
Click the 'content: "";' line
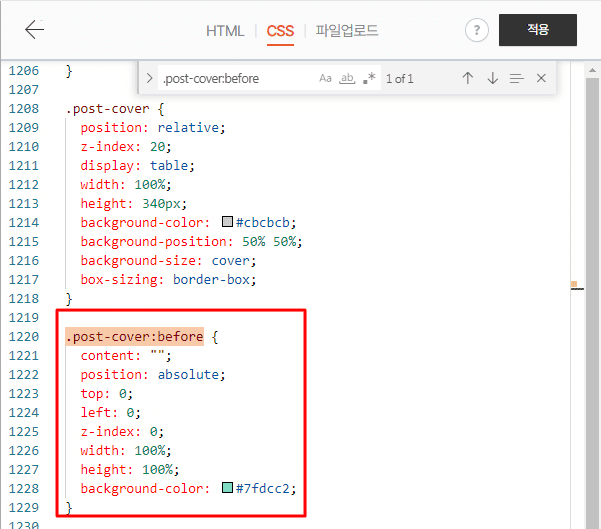[126, 356]
